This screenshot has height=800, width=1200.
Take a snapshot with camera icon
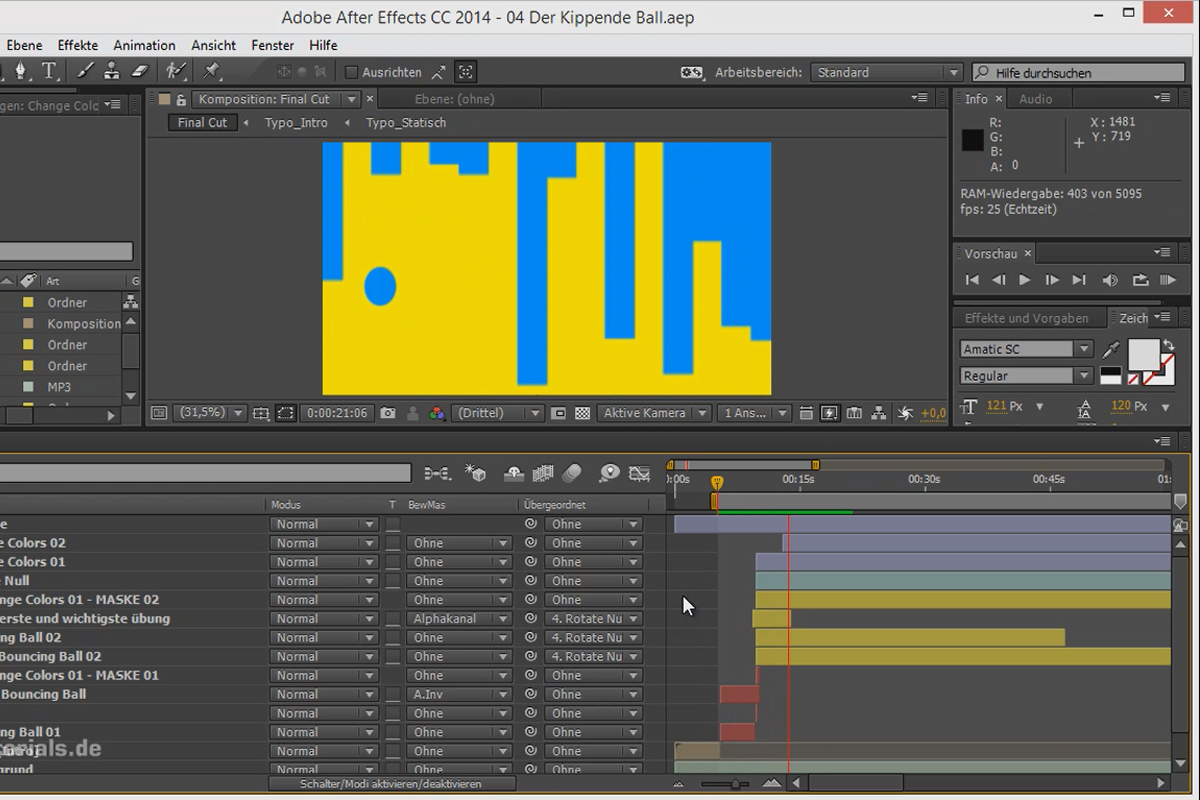click(x=388, y=413)
